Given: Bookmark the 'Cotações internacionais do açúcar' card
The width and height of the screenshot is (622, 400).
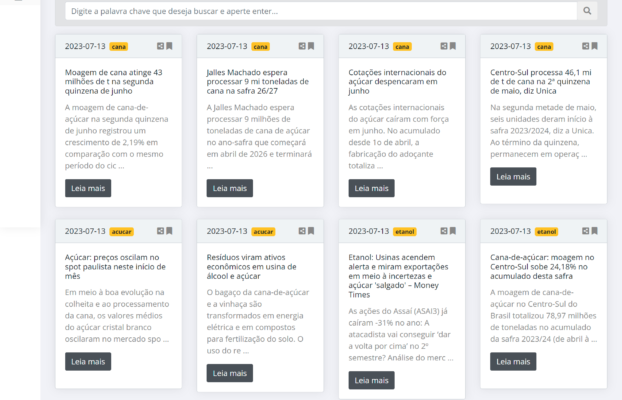Looking at the screenshot, I should point(453,46).
